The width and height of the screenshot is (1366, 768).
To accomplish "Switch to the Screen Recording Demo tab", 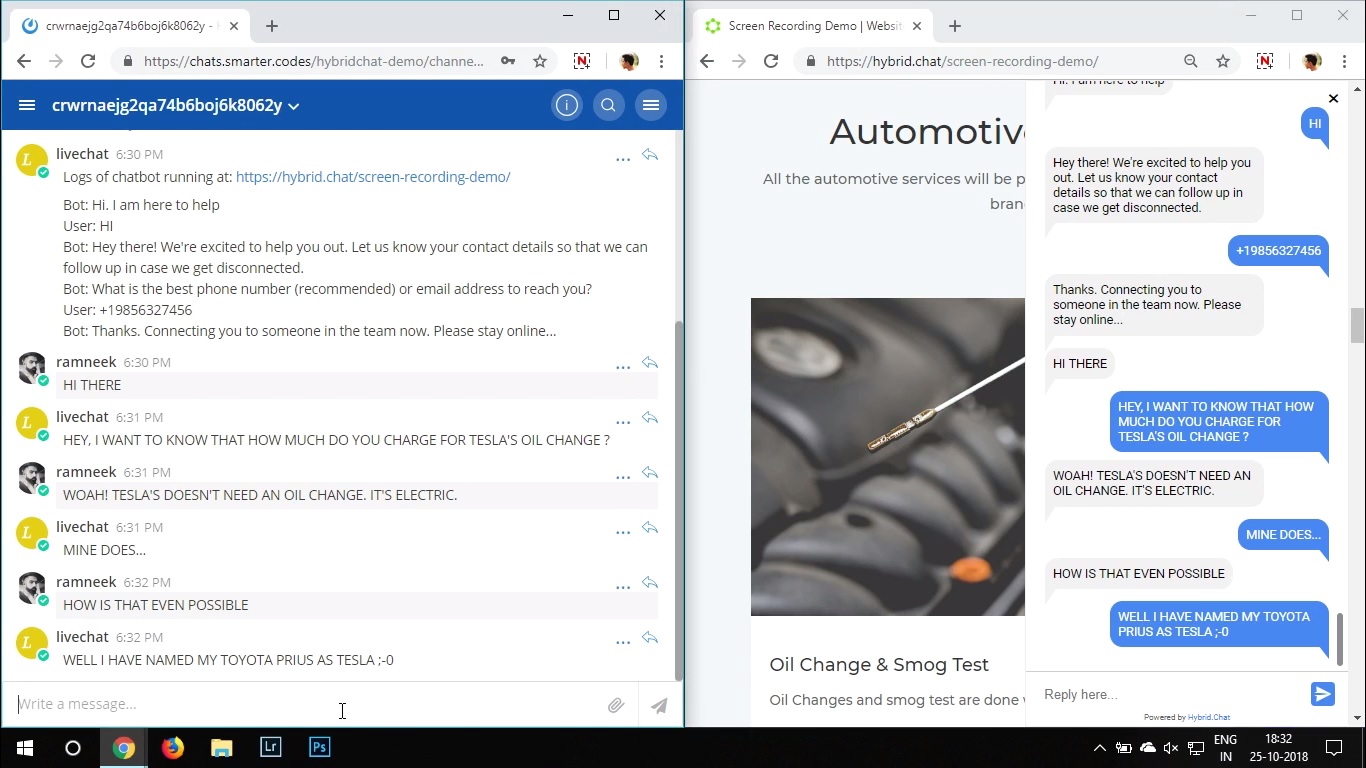I will (x=810, y=26).
